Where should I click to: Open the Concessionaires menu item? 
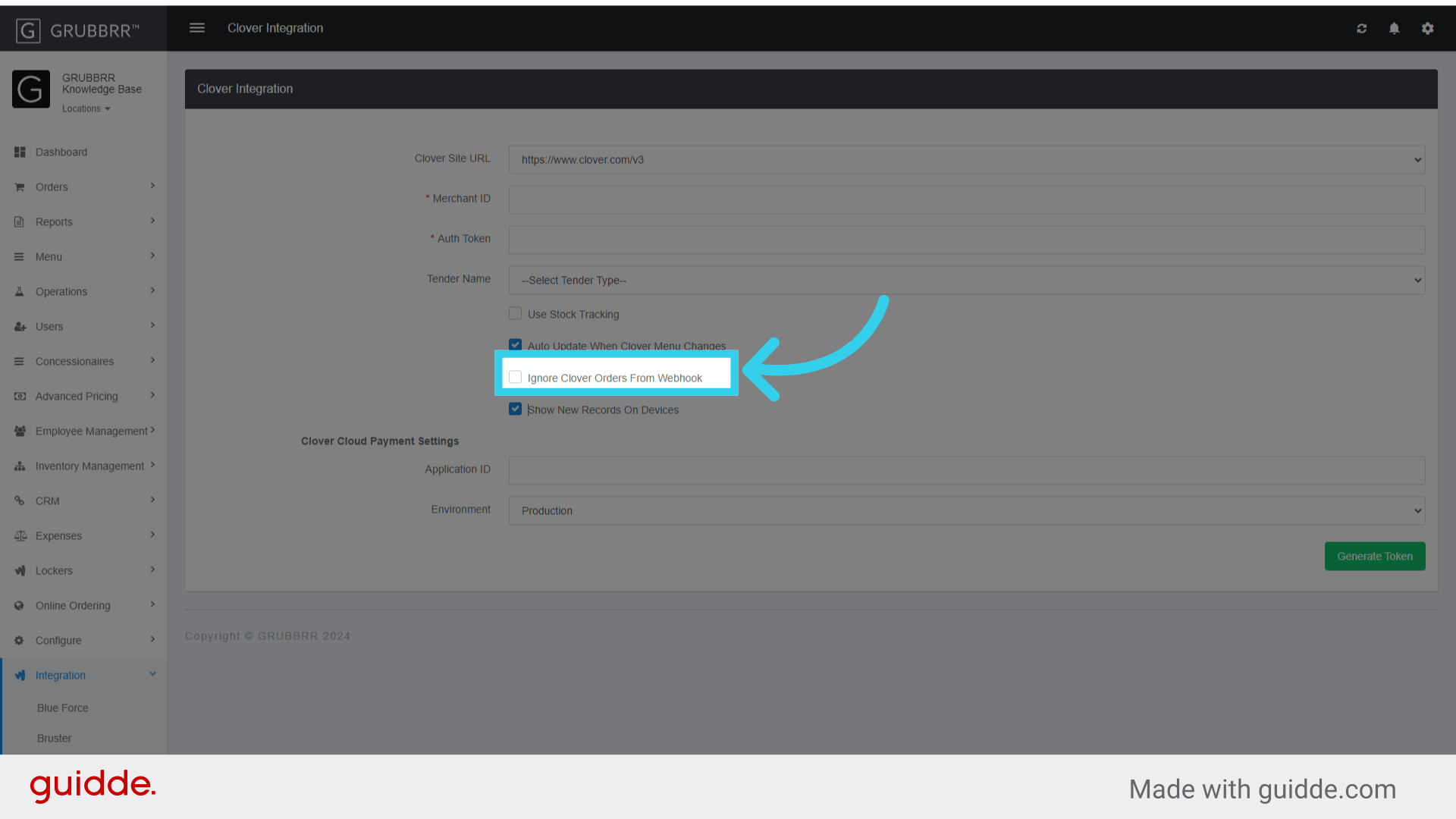pyautogui.click(x=83, y=362)
